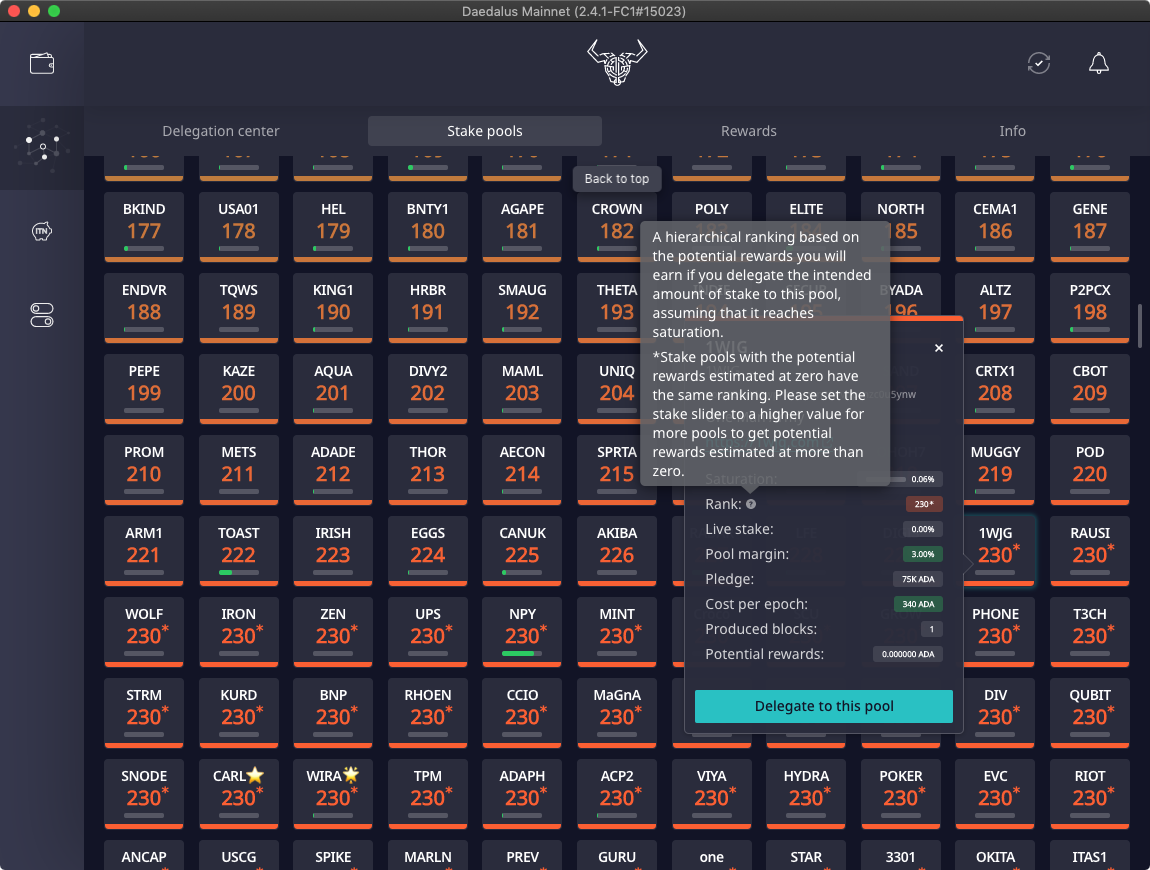Open the ITN rewards piggy bank icon
Image resolution: width=1150 pixels, height=870 pixels.
tap(42, 232)
